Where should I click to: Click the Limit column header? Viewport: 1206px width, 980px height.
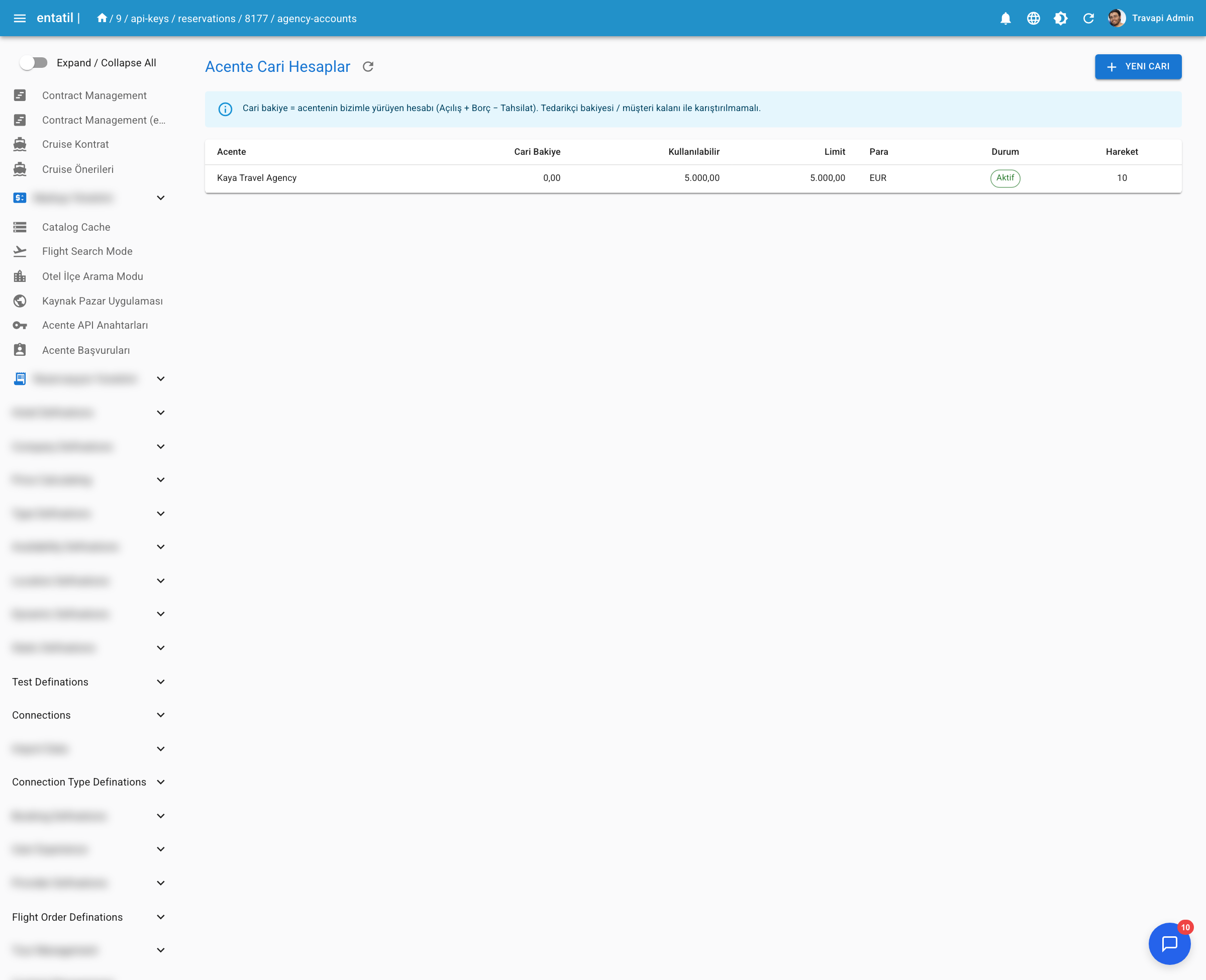pyautogui.click(x=834, y=152)
